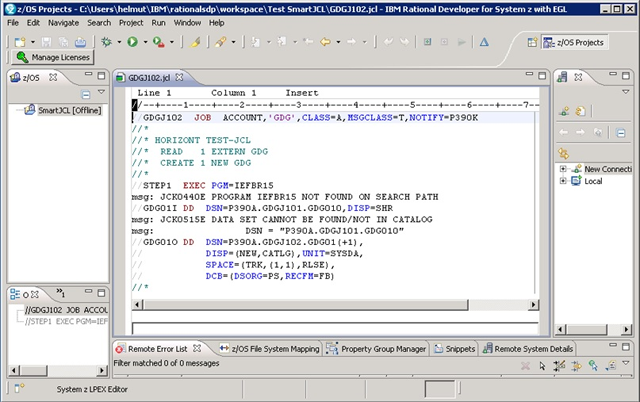The image size is (640, 402).
Task: Click the editor command input field
Action: [335, 329]
